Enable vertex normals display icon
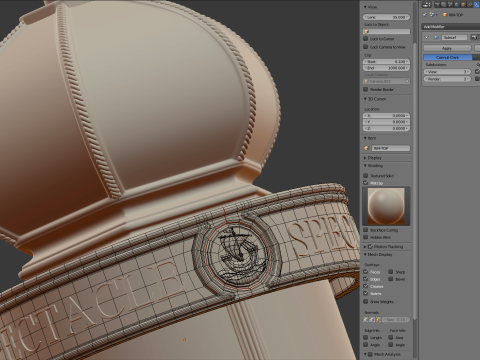The height and width of the screenshot is (360, 480). coord(365,319)
